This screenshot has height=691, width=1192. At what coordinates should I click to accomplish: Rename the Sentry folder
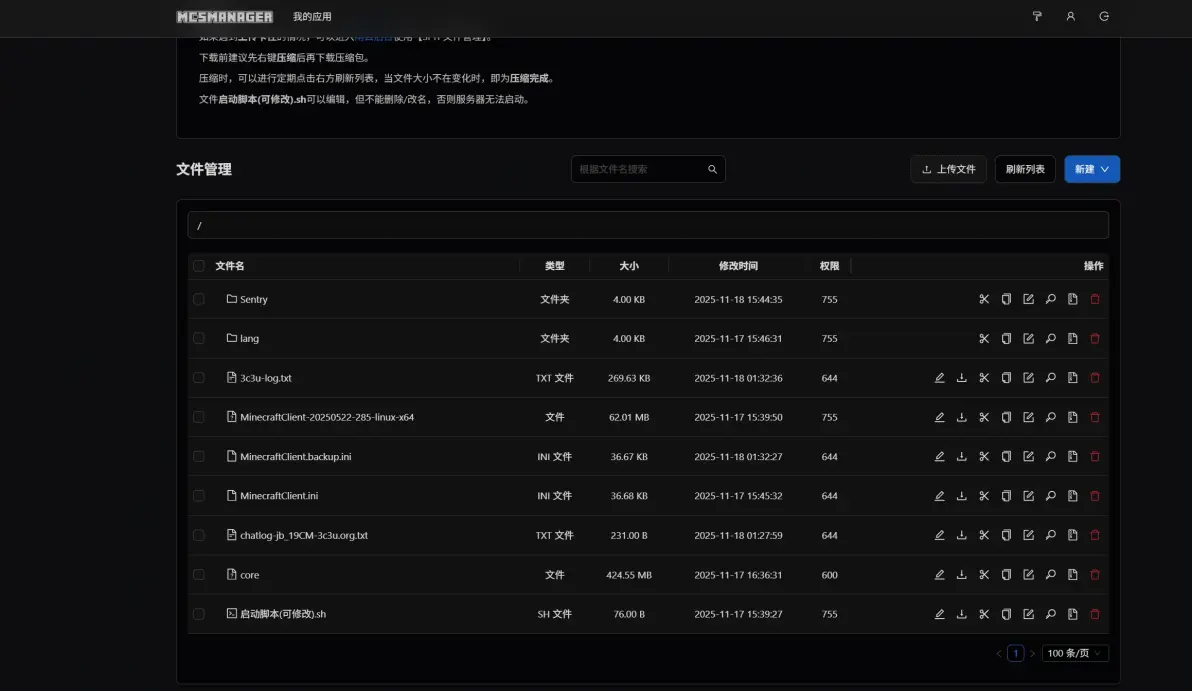pos(1029,300)
